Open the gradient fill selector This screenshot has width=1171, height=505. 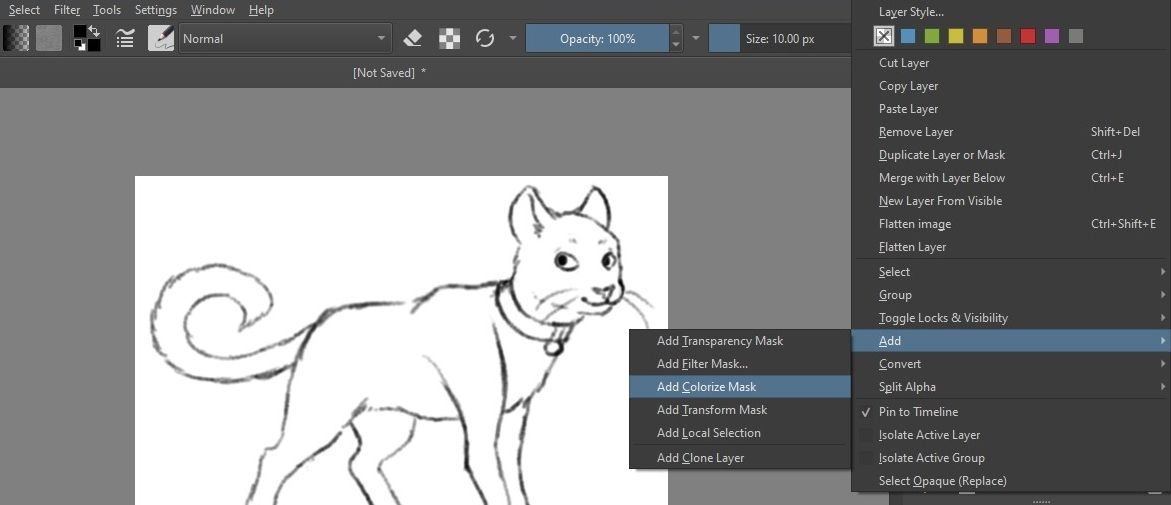coord(15,38)
